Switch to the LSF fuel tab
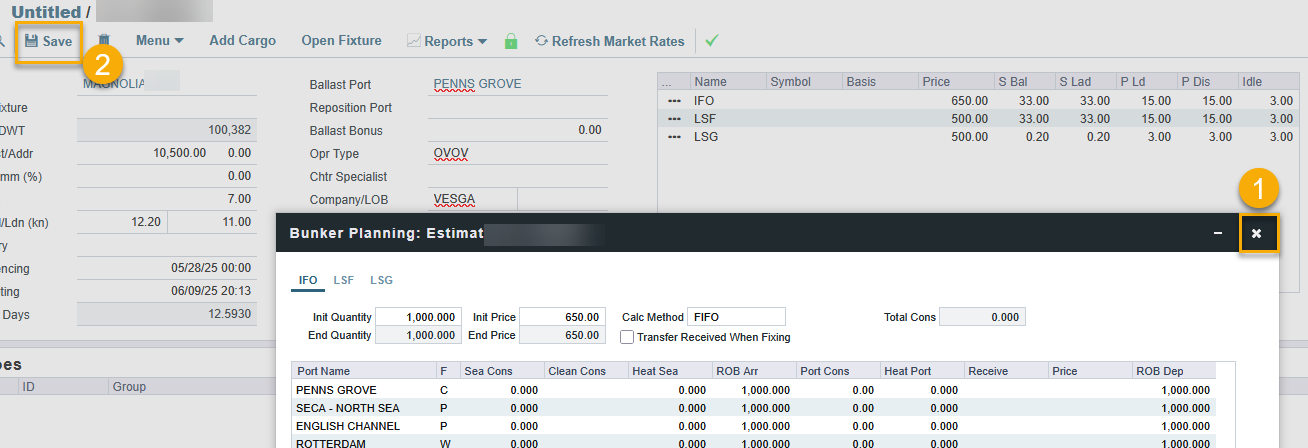 coord(343,281)
